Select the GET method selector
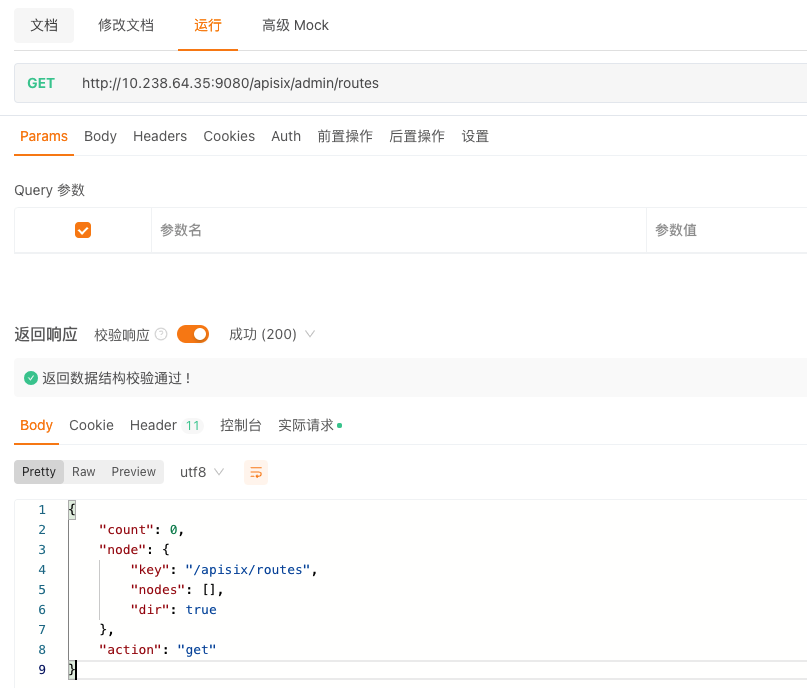The height and width of the screenshot is (688, 807). click(x=41, y=83)
